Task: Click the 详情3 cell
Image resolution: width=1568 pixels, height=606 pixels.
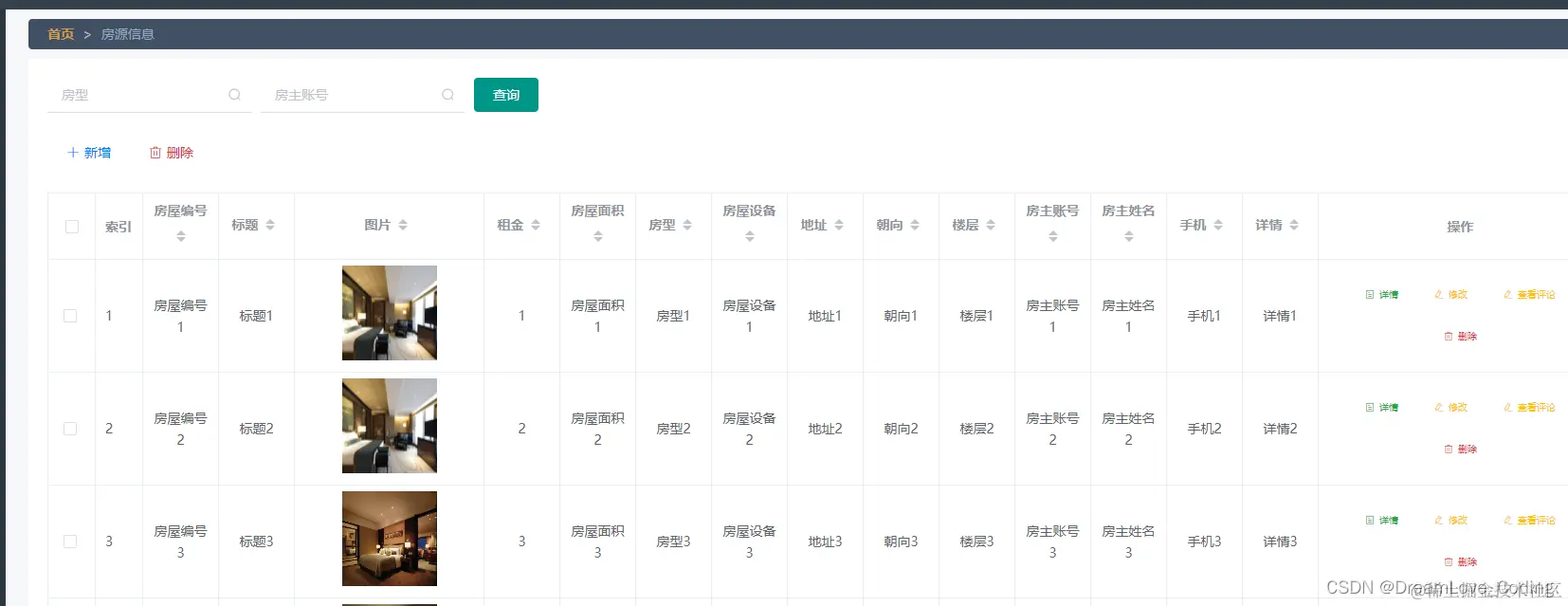Action: pos(1280,542)
